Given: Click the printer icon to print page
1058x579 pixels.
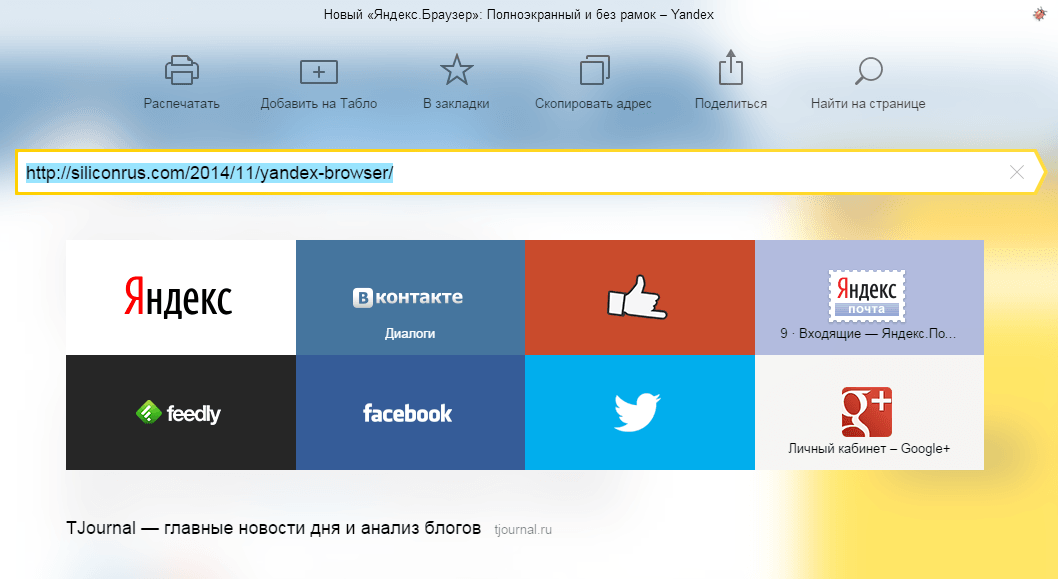Looking at the screenshot, I should [182, 70].
